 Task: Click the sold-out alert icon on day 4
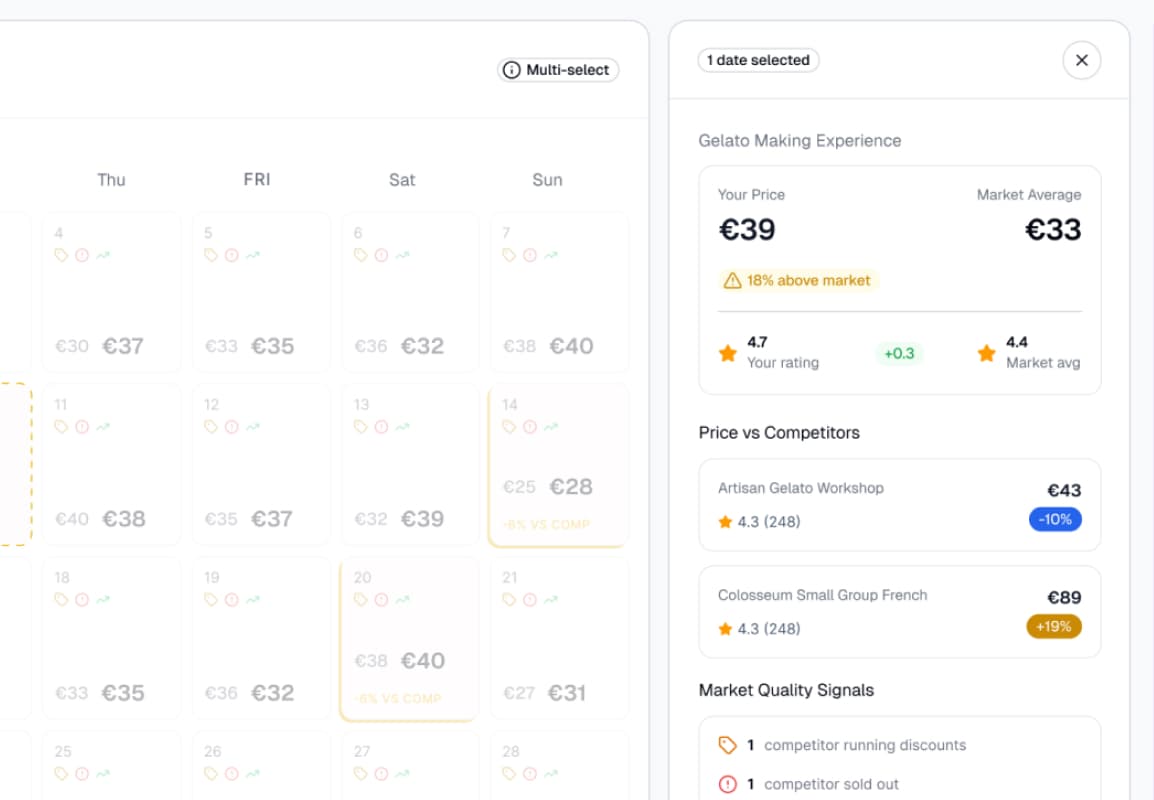82,255
